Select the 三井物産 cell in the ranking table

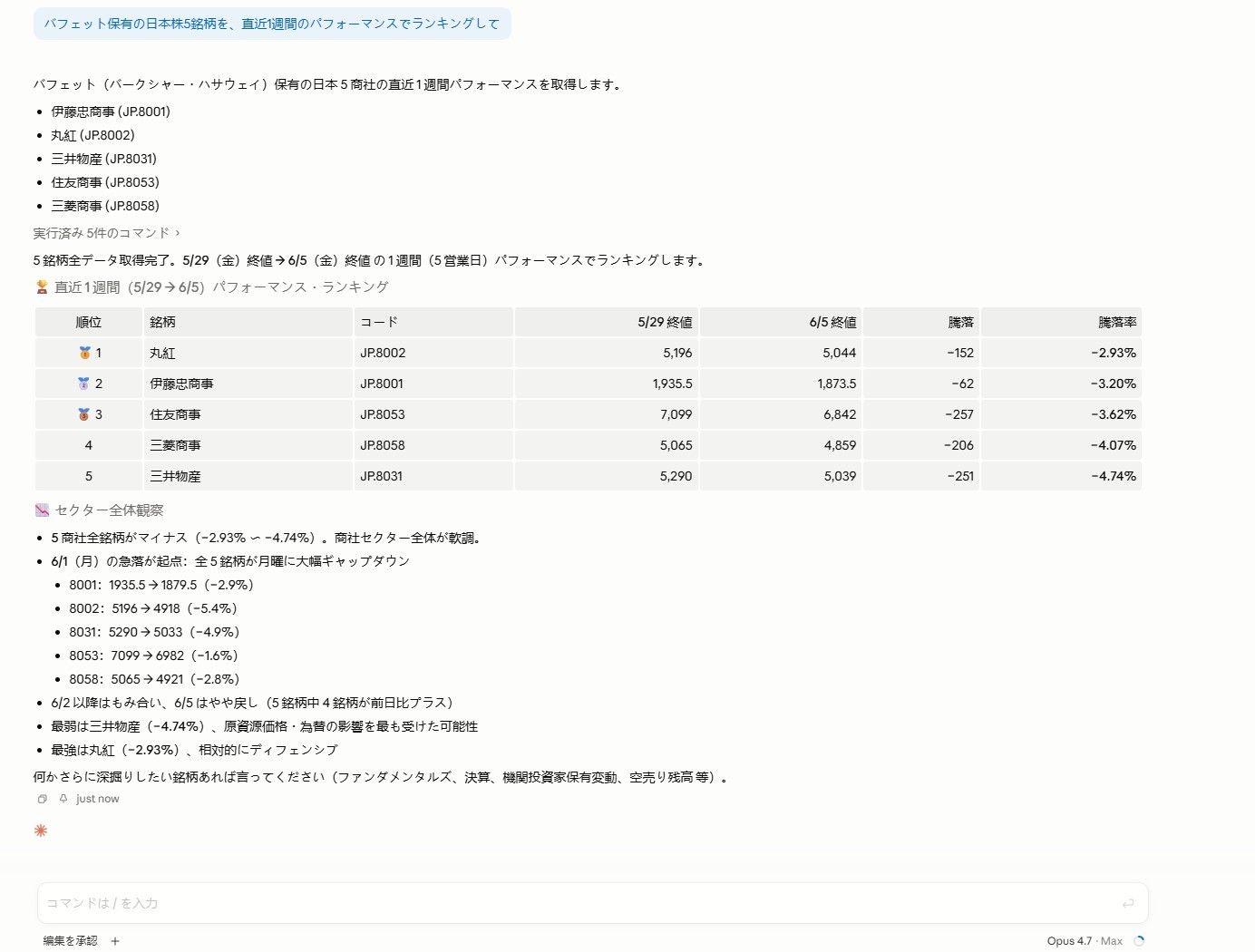point(248,476)
